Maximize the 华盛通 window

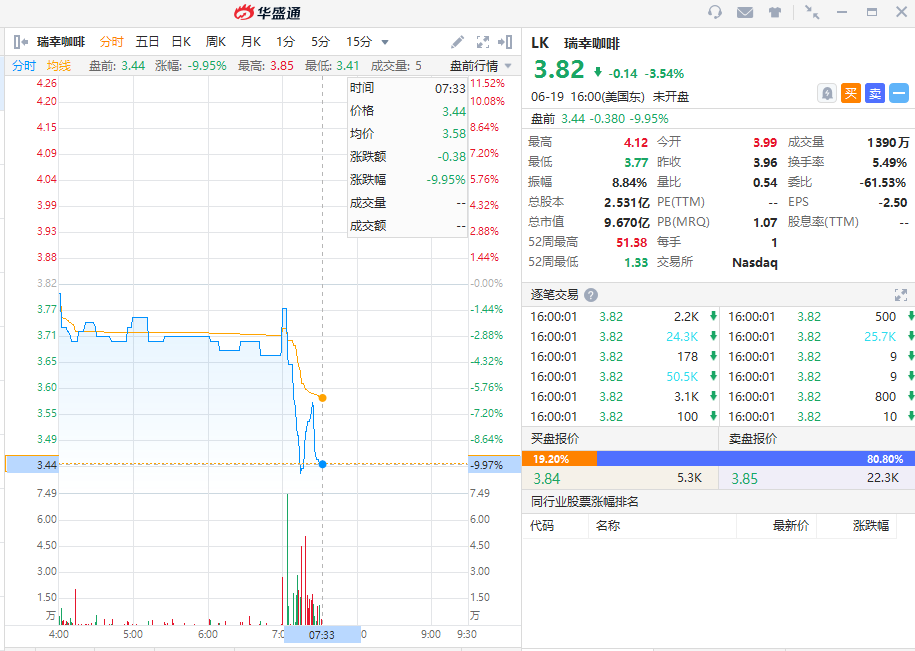(x=872, y=12)
